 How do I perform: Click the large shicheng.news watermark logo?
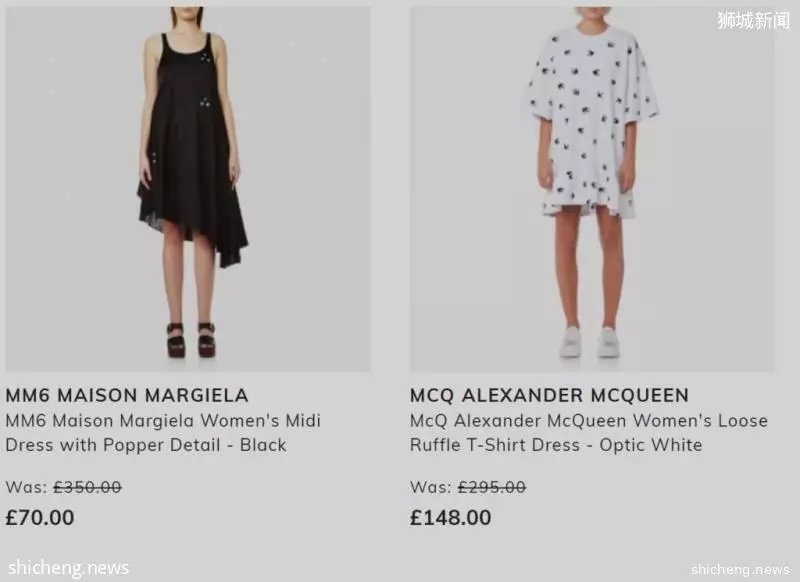68,568
